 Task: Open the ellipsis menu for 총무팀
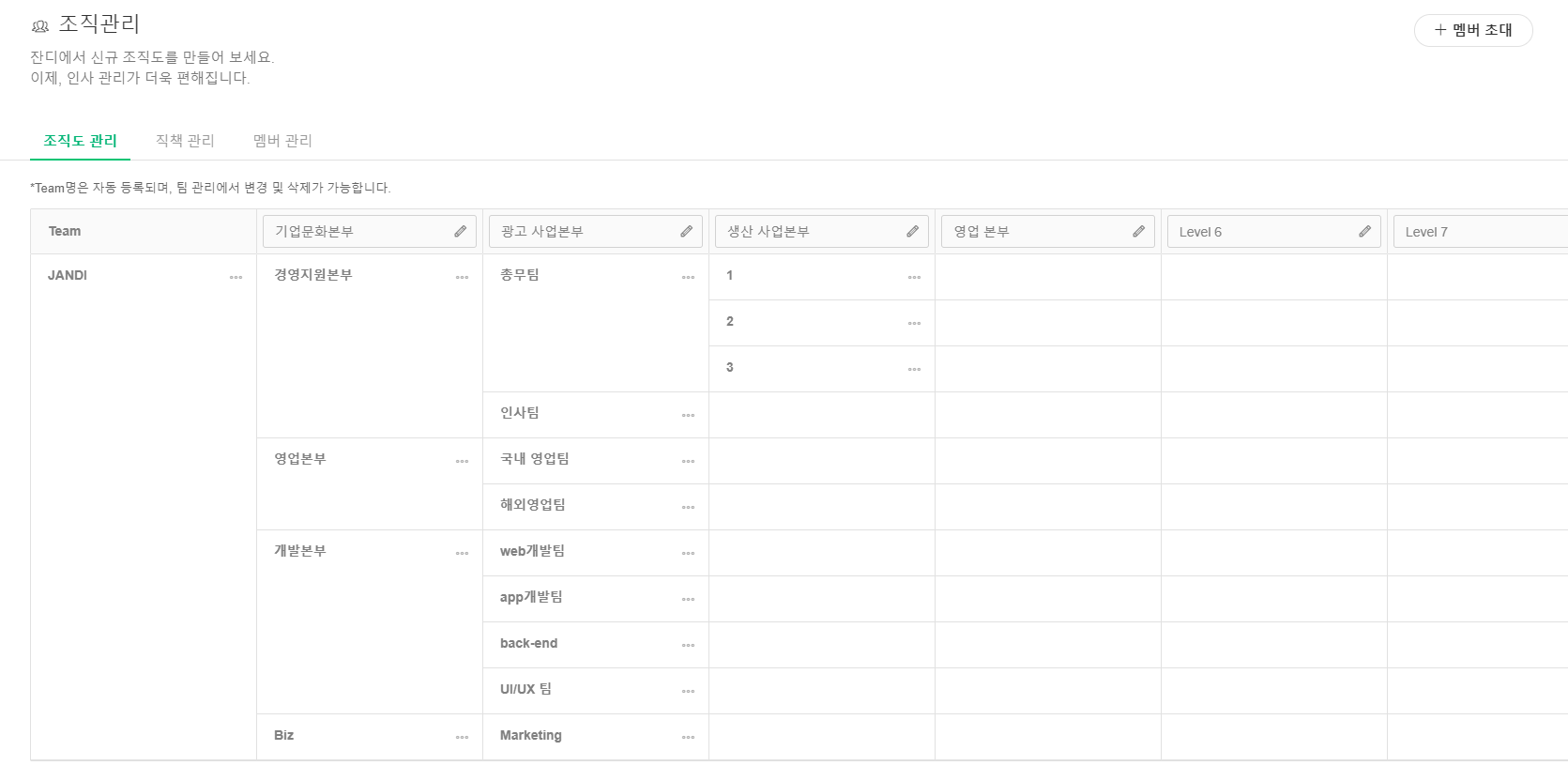click(x=688, y=277)
